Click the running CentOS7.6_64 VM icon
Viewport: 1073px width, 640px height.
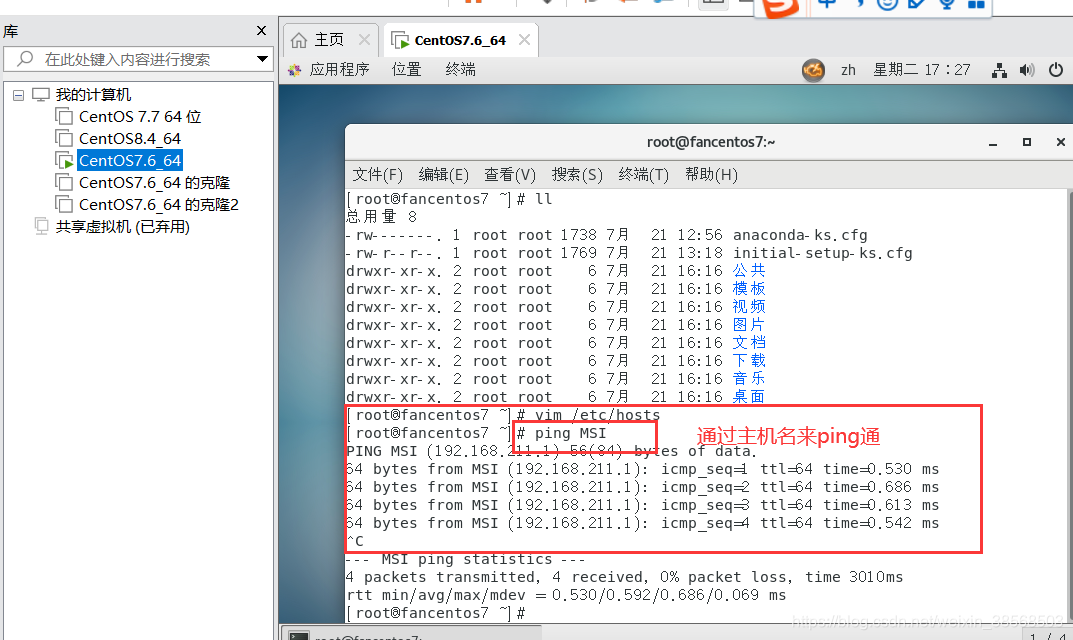[64, 160]
